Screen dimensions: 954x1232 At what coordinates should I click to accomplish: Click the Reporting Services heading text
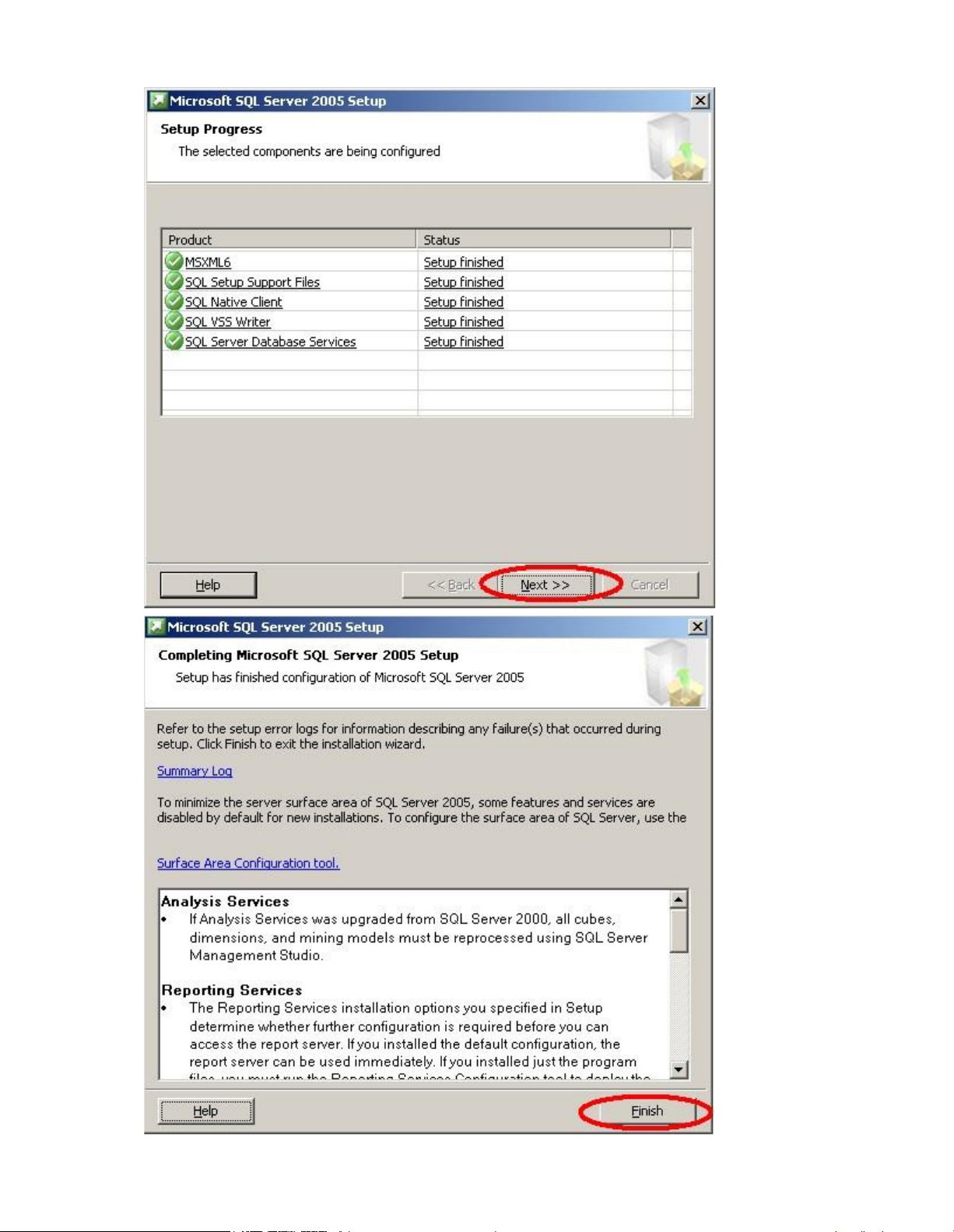tap(232, 990)
